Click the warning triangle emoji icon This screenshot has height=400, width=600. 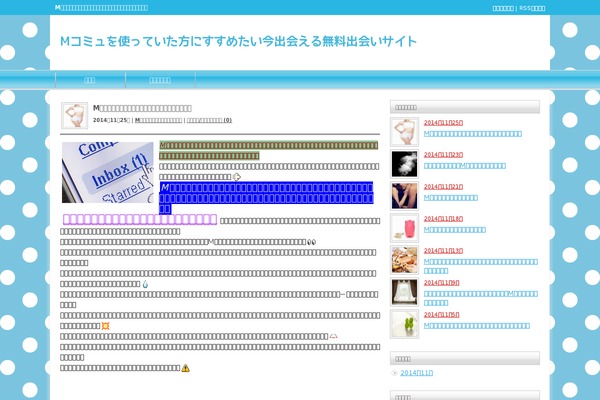click(186, 368)
